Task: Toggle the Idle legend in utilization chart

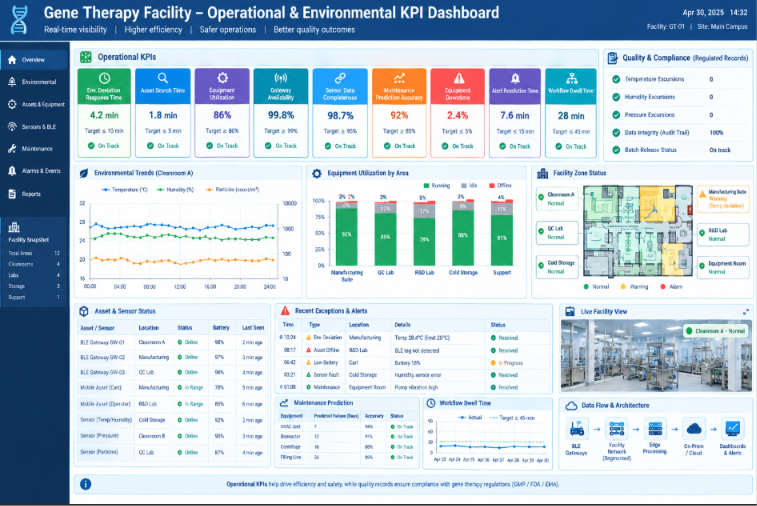Action: click(469, 185)
